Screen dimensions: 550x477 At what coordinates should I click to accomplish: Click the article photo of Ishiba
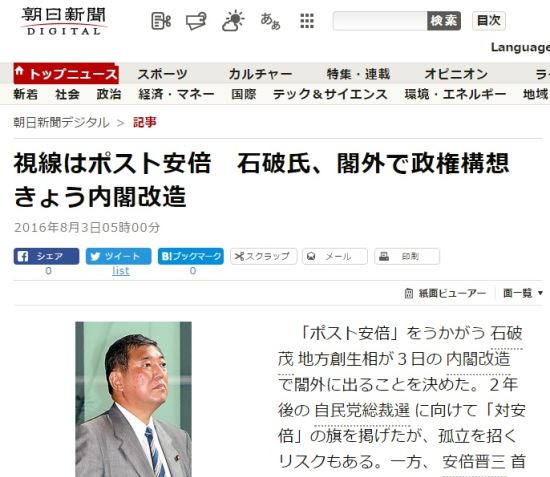(133, 399)
